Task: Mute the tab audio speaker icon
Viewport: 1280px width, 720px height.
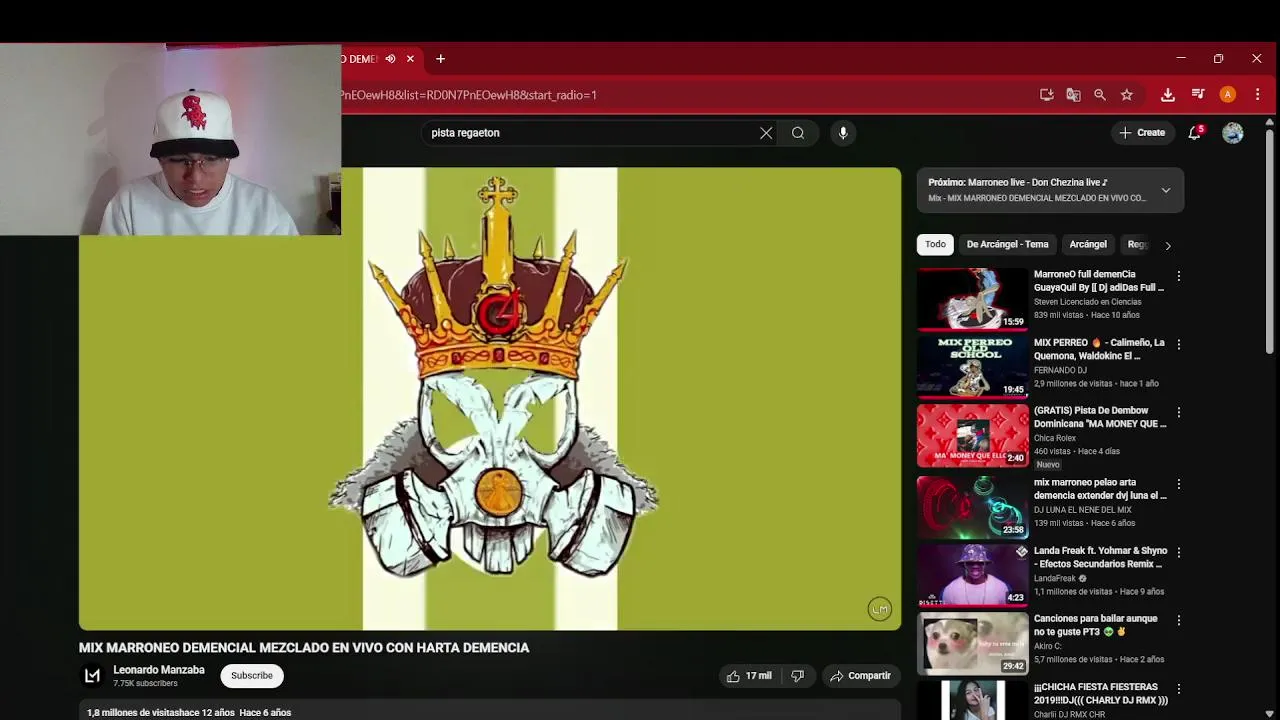Action: point(390,59)
